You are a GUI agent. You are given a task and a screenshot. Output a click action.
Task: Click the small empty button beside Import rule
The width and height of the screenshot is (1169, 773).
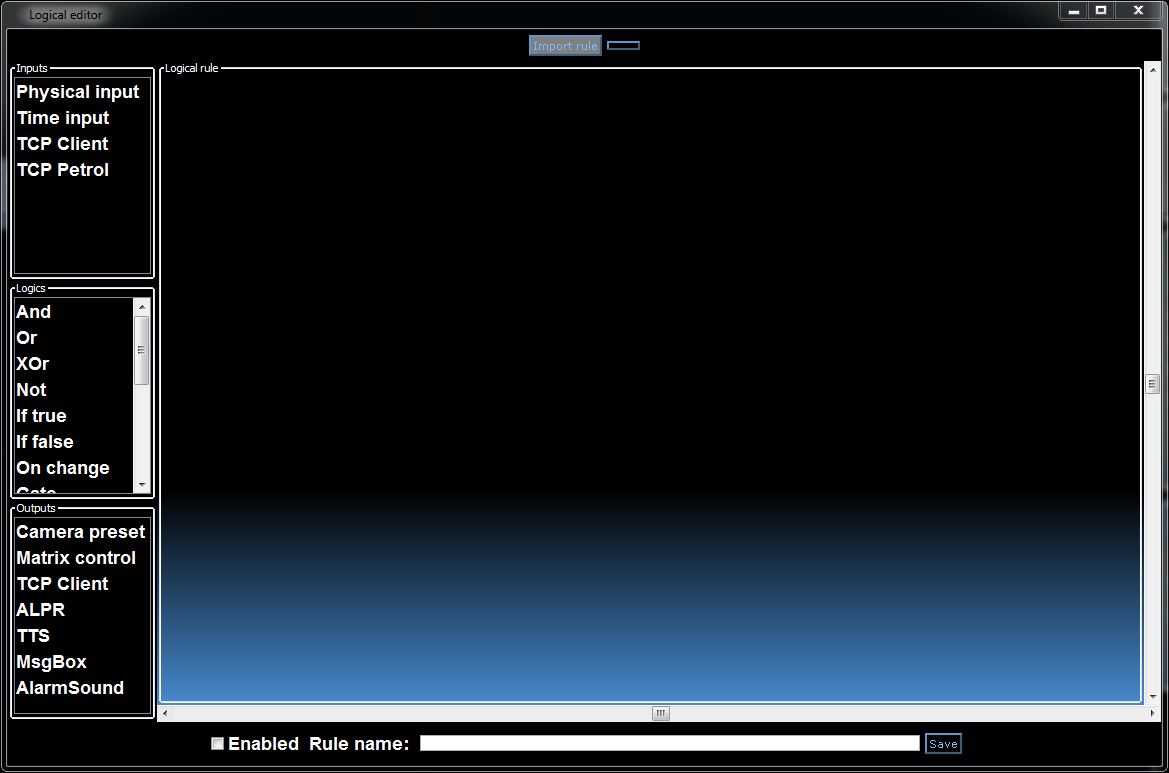coord(623,46)
